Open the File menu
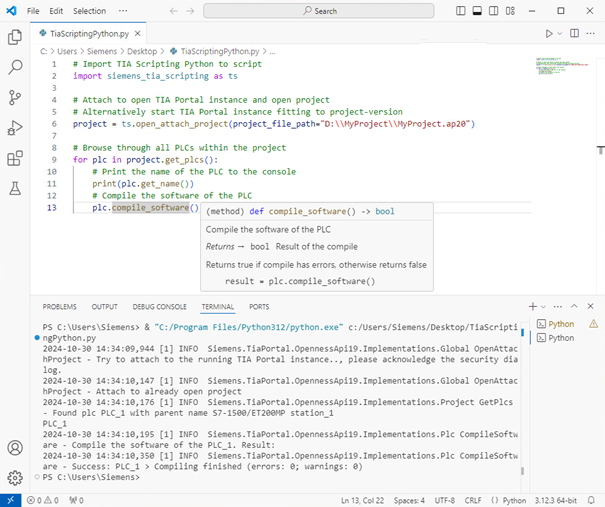This screenshot has height=507, width=605. tap(33, 11)
